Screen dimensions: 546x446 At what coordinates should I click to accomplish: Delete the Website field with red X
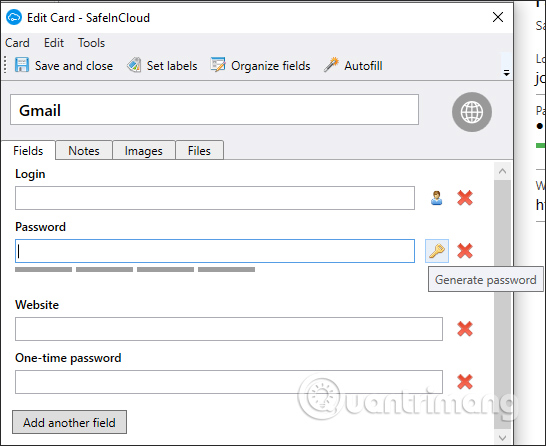click(465, 329)
